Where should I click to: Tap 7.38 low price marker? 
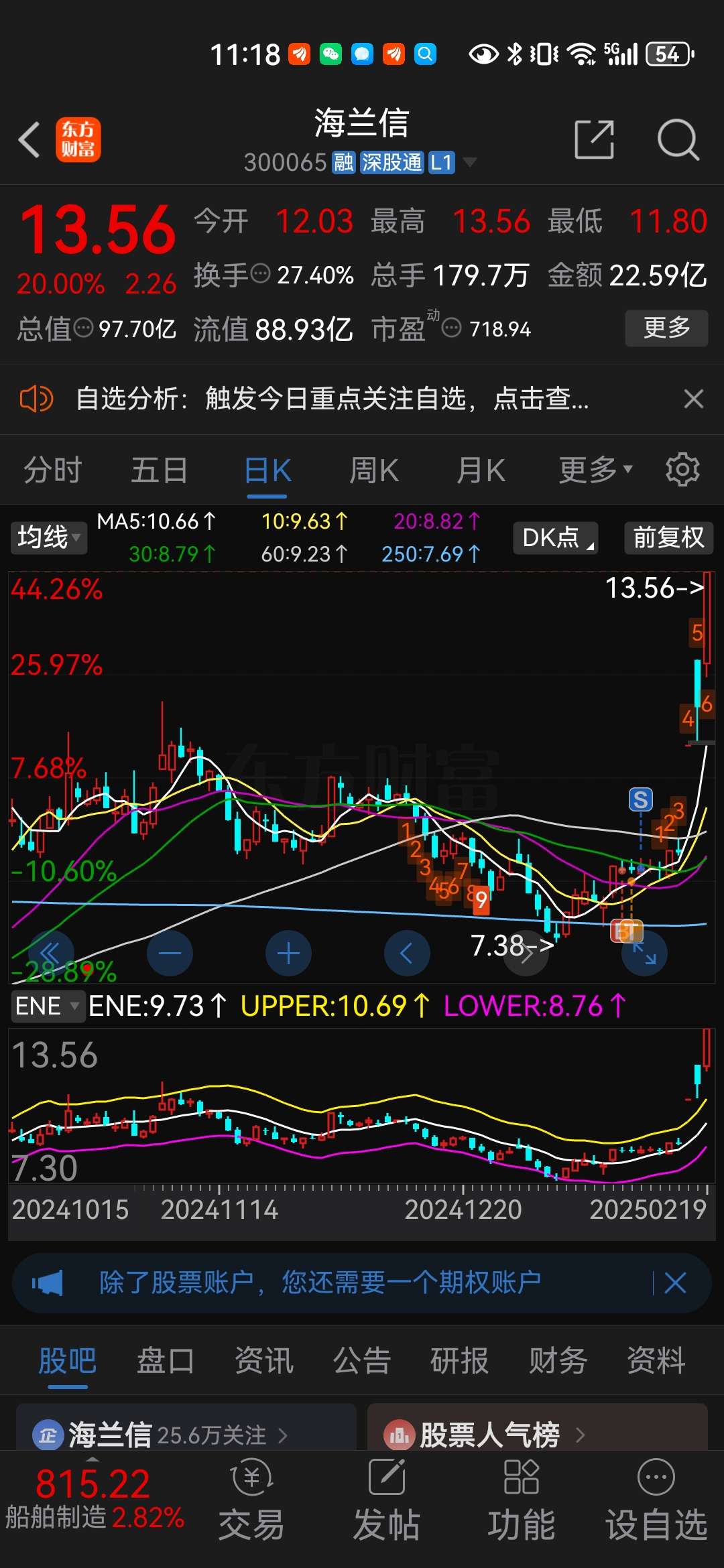click(512, 945)
